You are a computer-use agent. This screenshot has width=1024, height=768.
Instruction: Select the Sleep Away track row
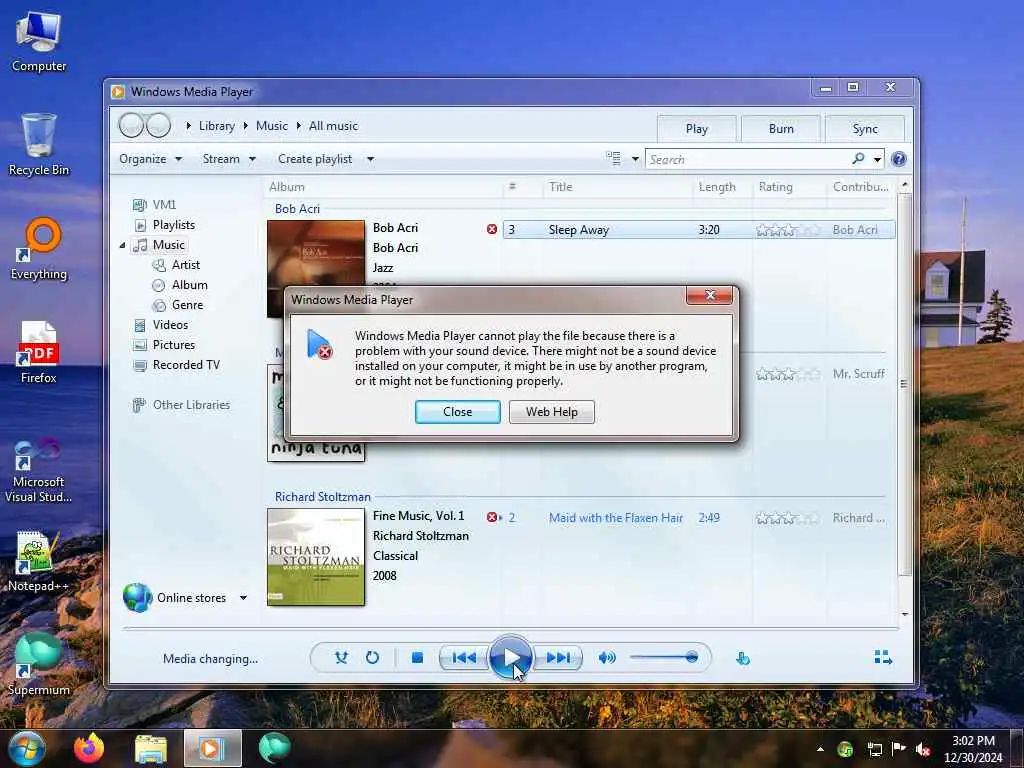coord(699,230)
